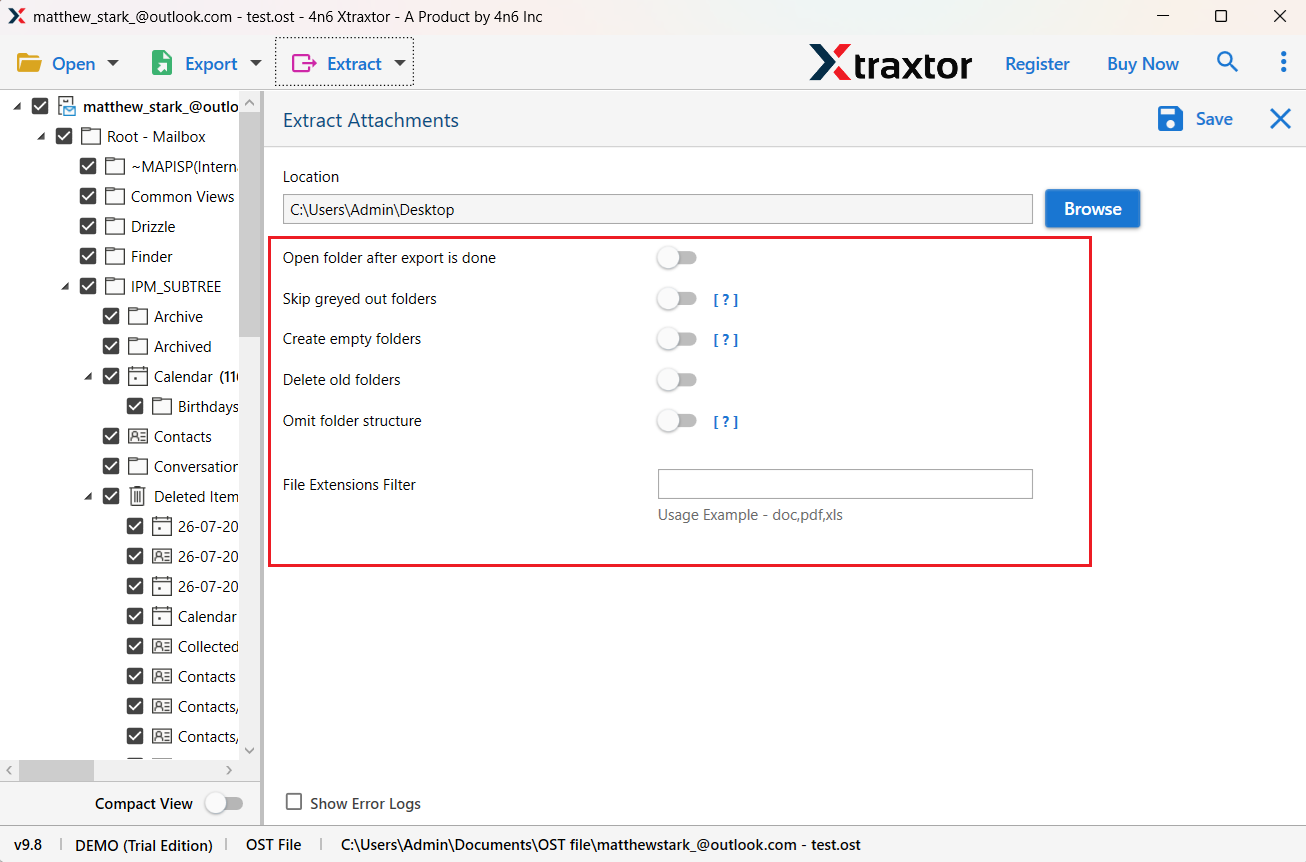
Task: Close the Extract Attachments panel with X
Action: click(x=1280, y=120)
